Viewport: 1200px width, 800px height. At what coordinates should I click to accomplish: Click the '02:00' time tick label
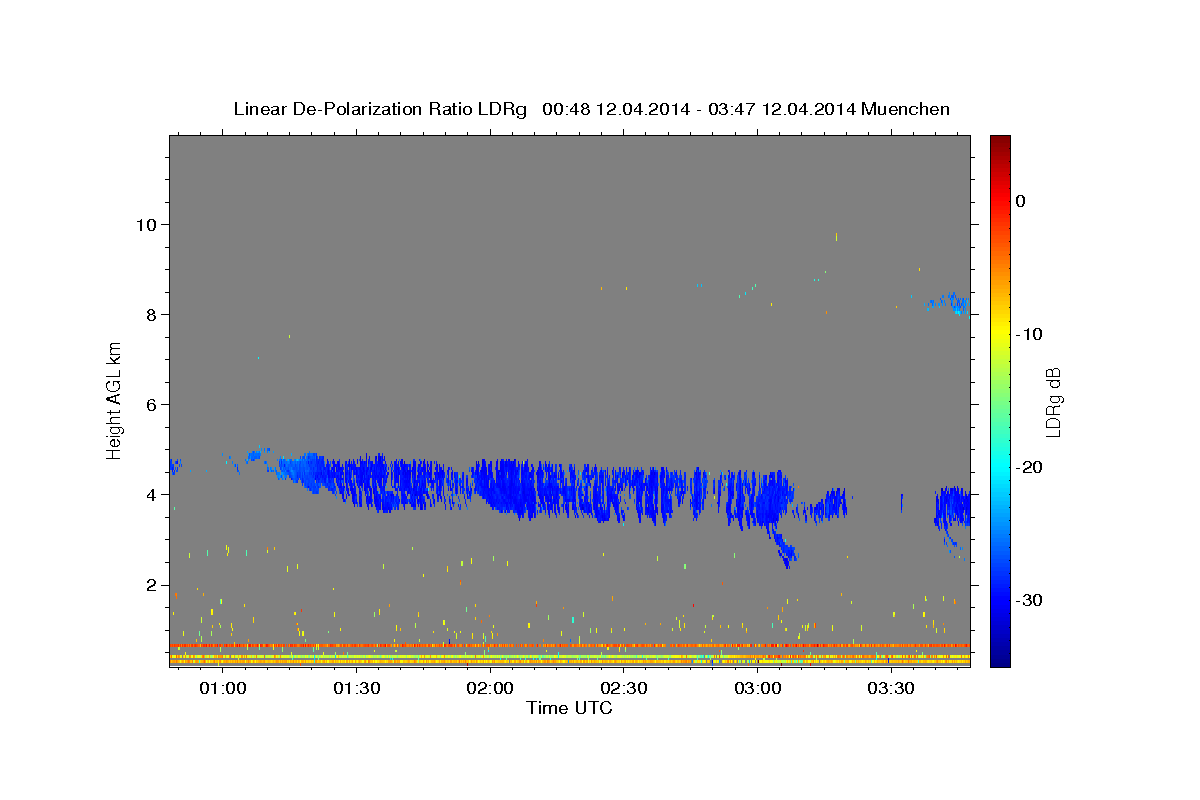pyautogui.click(x=491, y=688)
